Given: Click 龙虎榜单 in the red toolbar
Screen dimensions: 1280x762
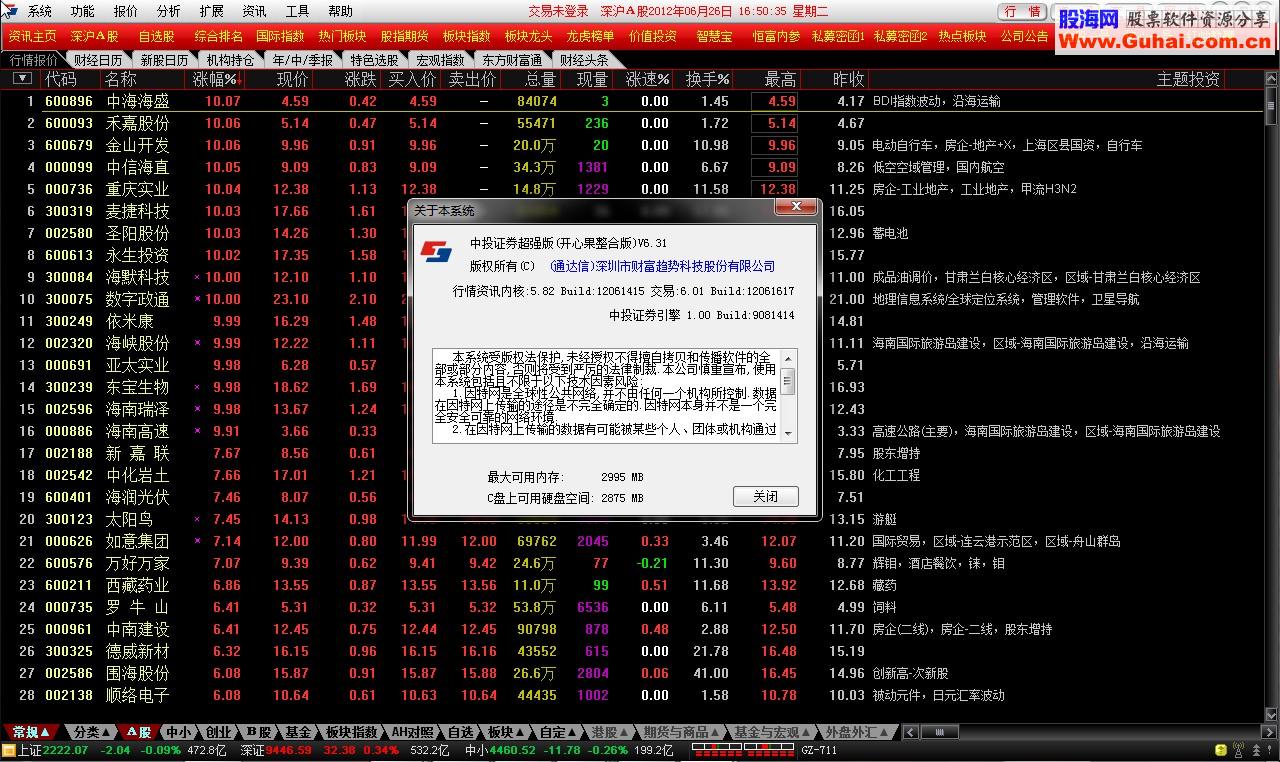Looking at the screenshot, I should coord(590,36).
